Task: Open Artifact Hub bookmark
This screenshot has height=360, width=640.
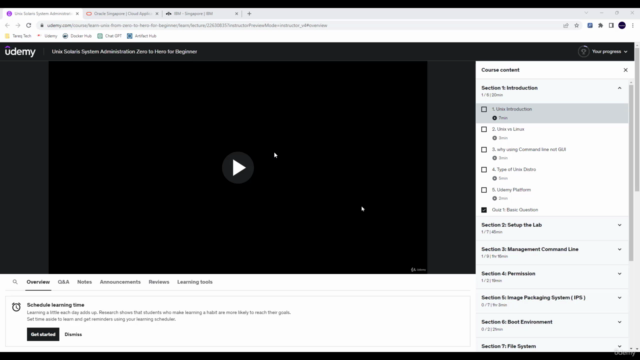Action: pos(142,36)
